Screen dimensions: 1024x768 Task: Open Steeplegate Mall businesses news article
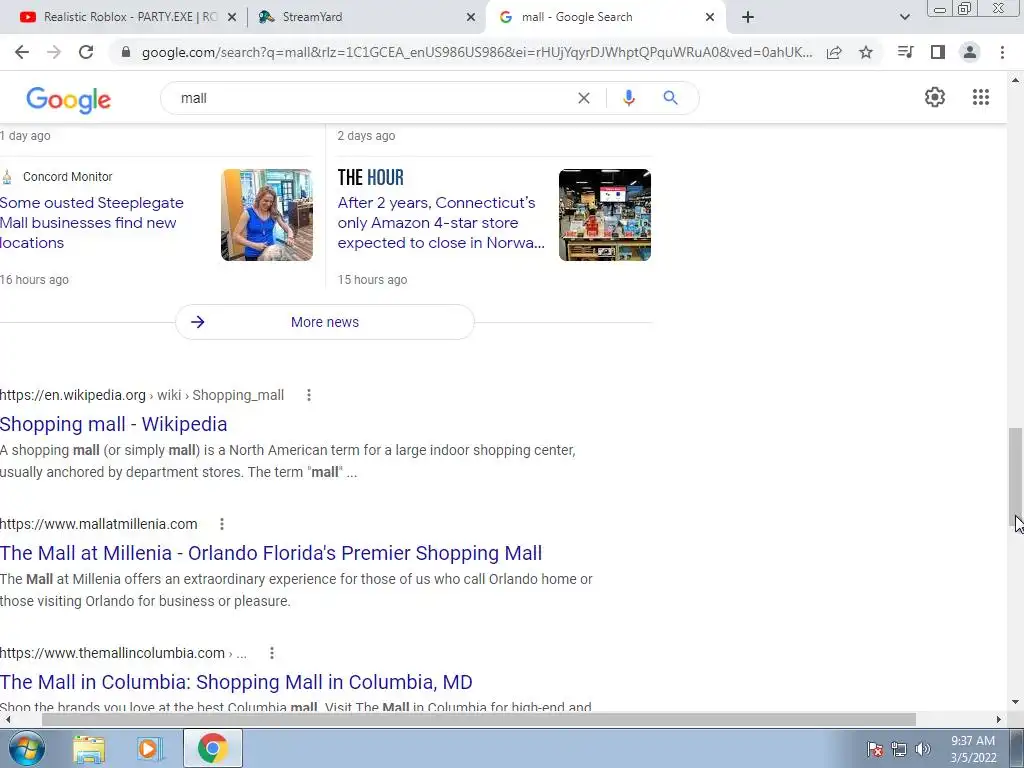[x=91, y=223]
